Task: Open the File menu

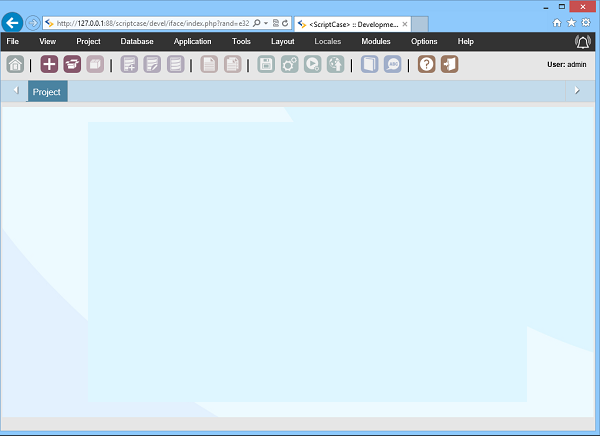Action: point(12,41)
